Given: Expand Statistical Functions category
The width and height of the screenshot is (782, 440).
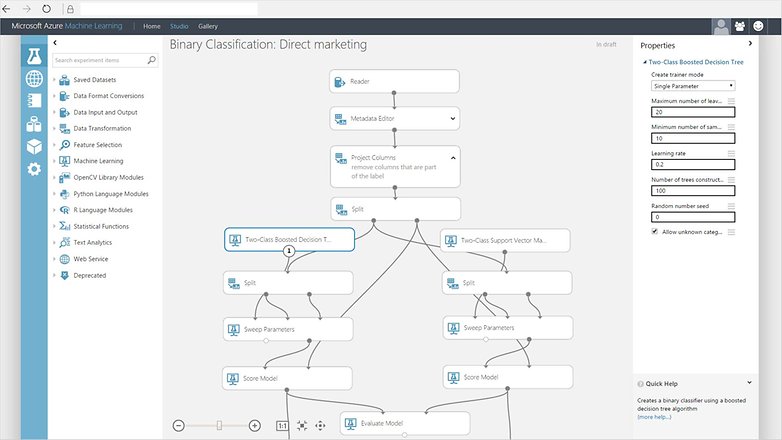Looking at the screenshot, I should point(54,226).
